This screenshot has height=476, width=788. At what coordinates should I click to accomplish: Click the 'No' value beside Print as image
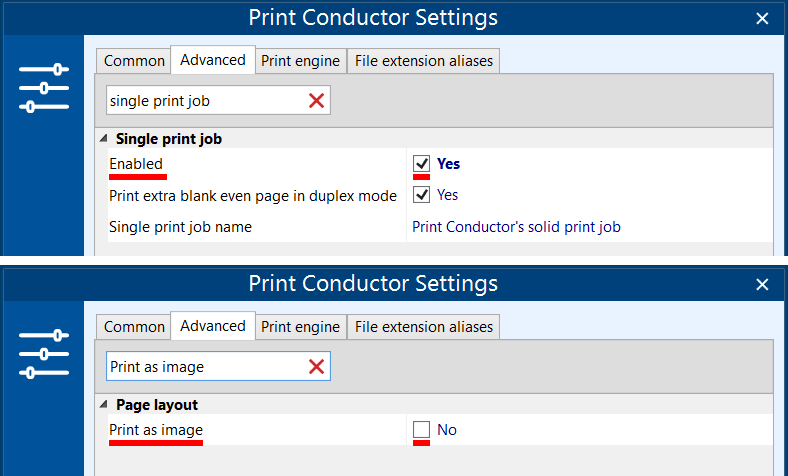pos(447,430)
